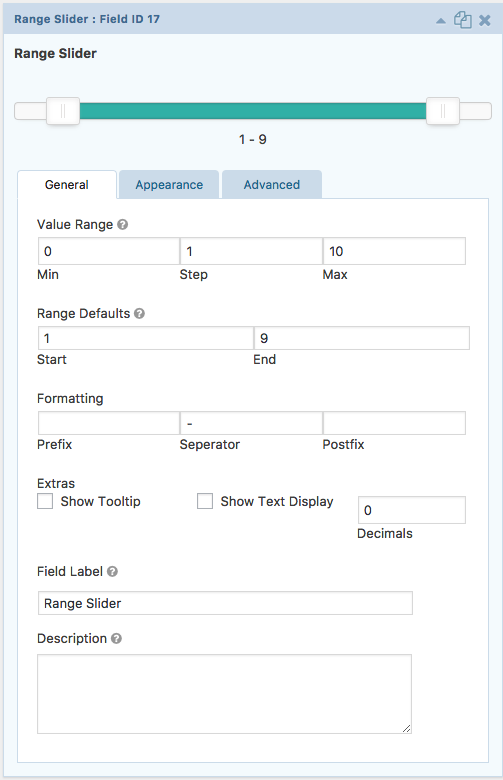This screenshot has height=780, width=503.
Task: Click the bold 'Range Slider' field heading
Action: tap(55, 54)
